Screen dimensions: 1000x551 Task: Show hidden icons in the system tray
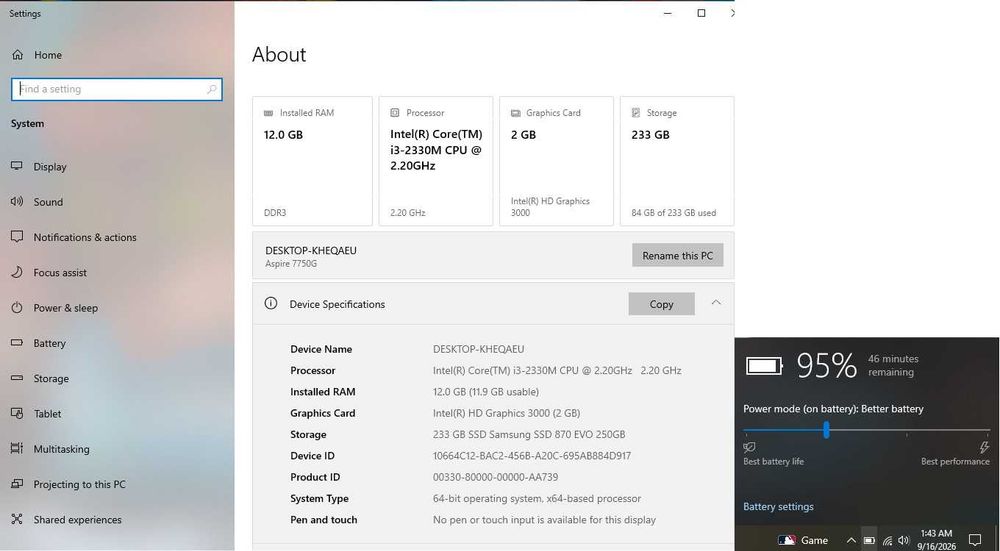tap(851, 540)
